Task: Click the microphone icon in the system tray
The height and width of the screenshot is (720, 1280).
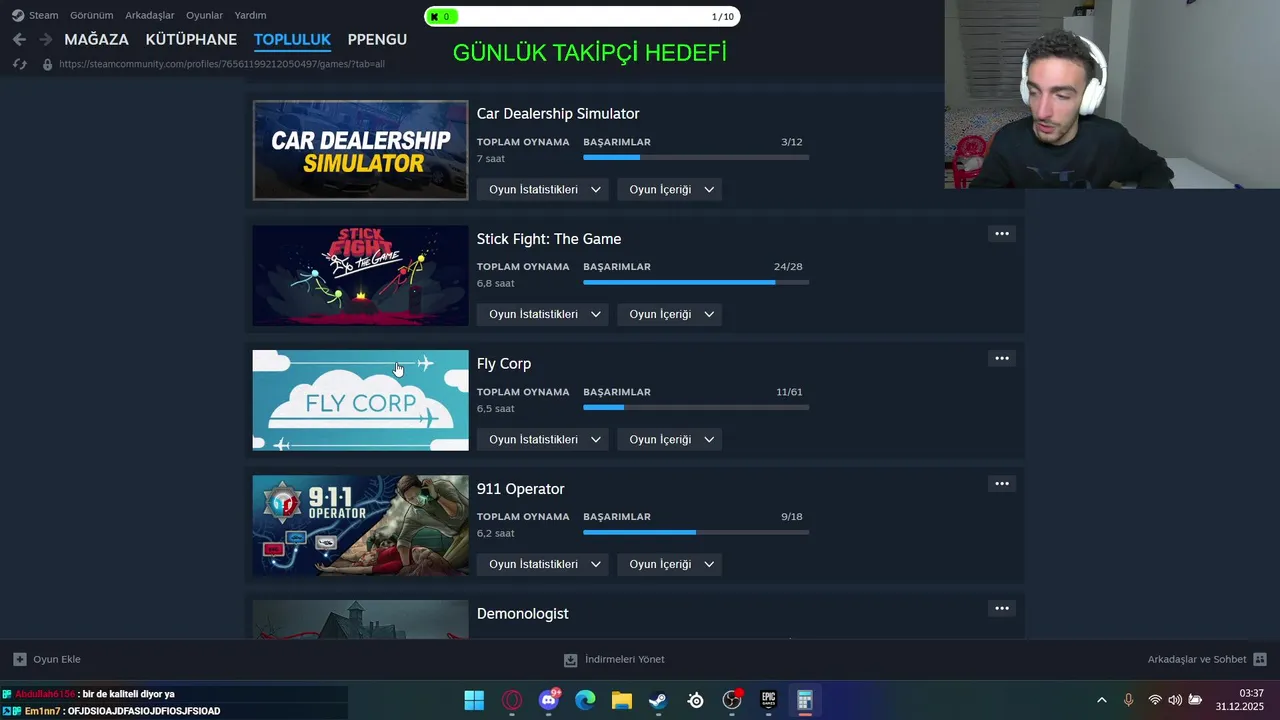Action: point(1128,700)
